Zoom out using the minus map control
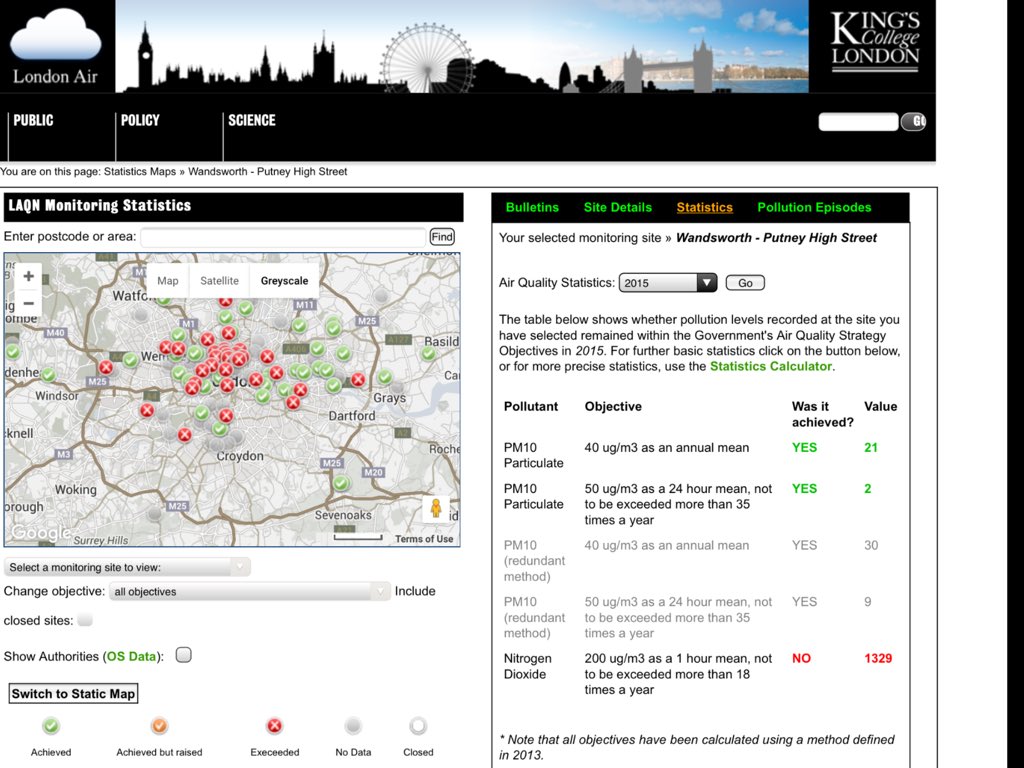 (28, 303)
